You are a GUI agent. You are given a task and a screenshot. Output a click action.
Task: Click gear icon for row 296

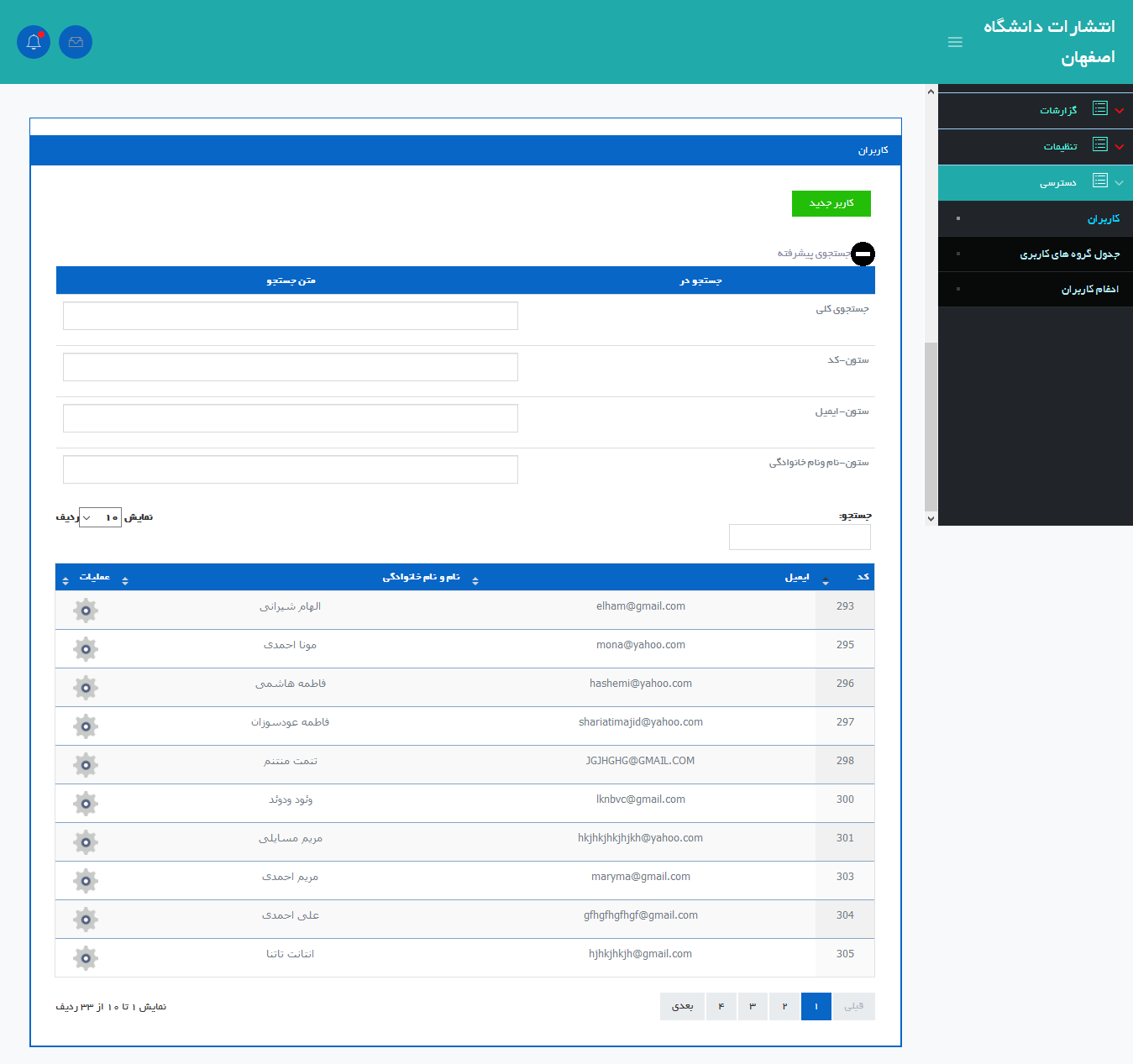[86, 688]
